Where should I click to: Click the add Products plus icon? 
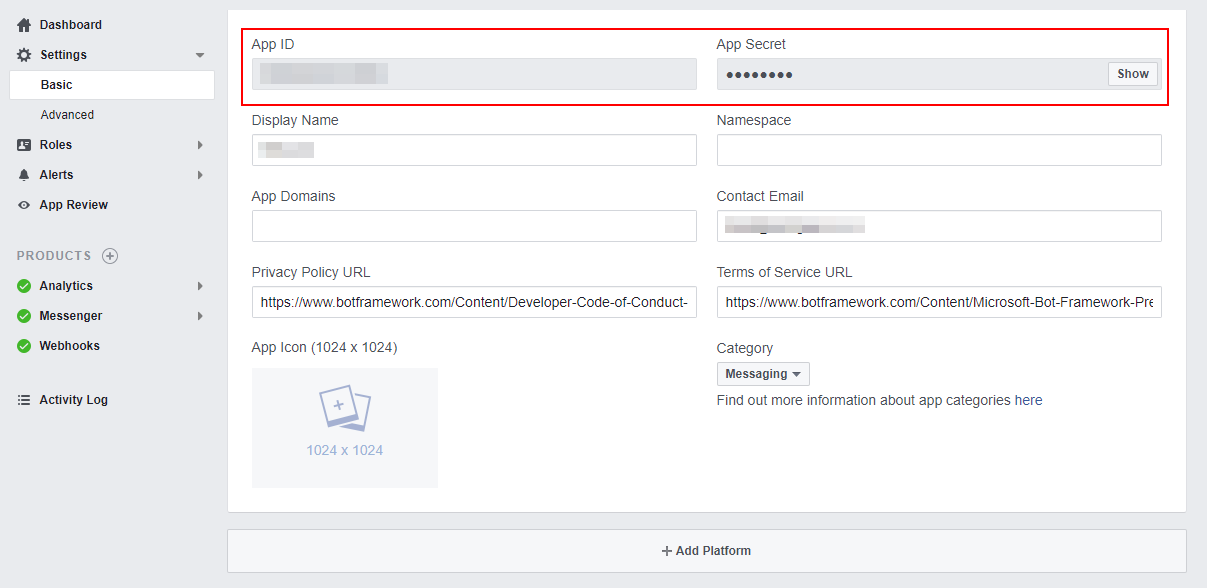pyautogui.click(x=110, y=256)
